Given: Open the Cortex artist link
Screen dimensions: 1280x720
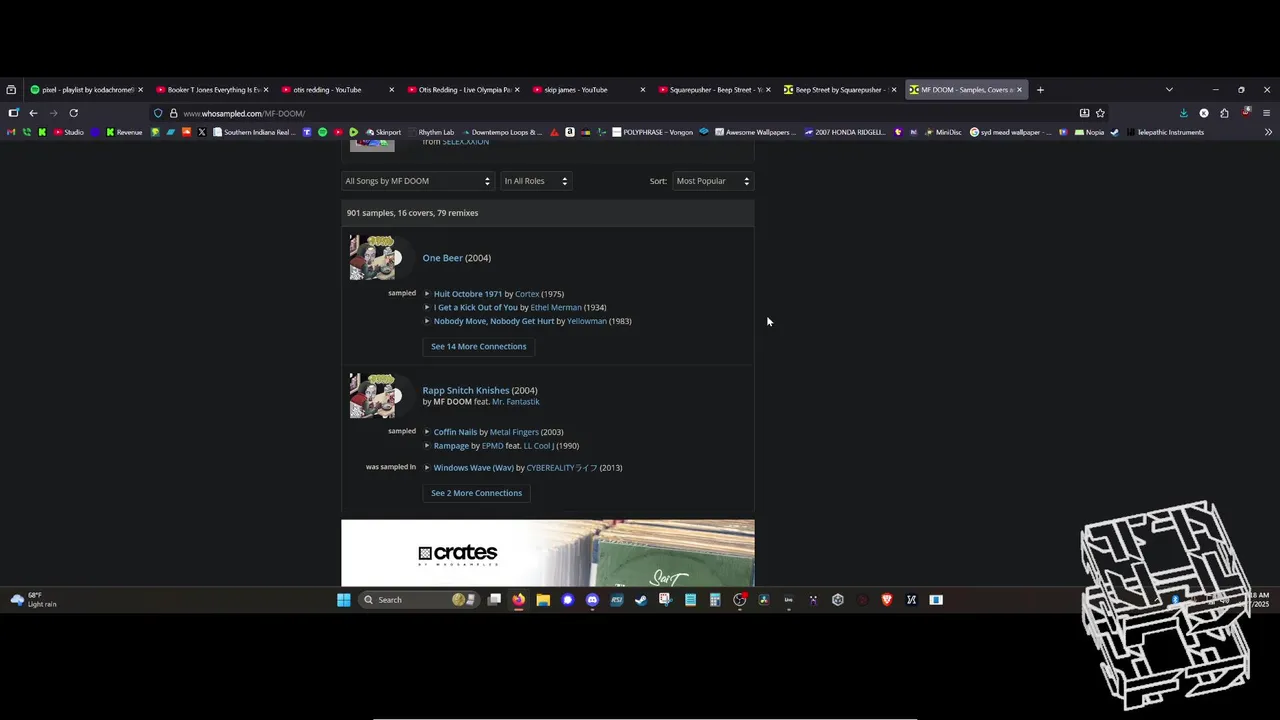Looking at the screenshot, I should click(527, 294).
